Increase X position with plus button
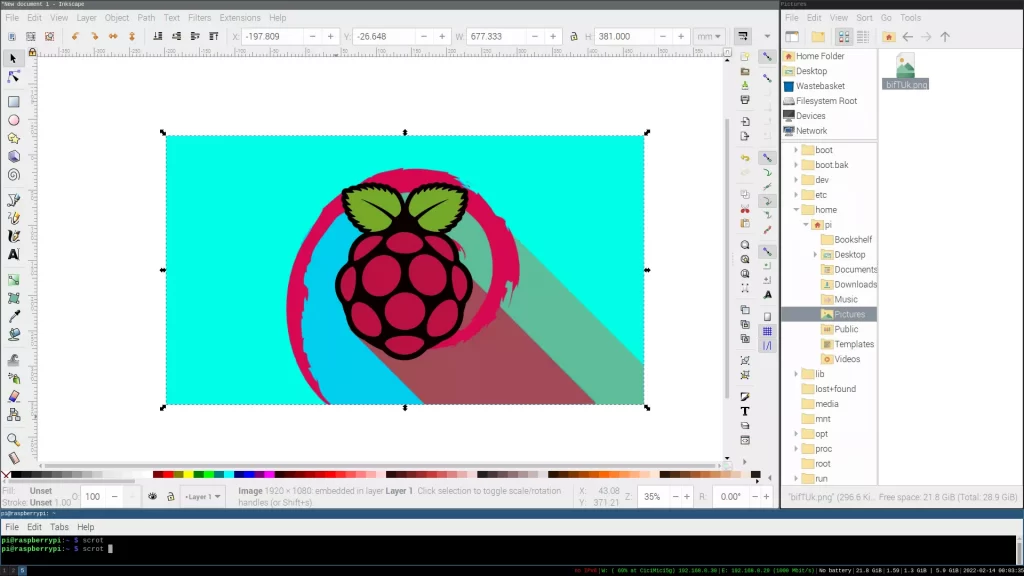 [x=330, y=37]
